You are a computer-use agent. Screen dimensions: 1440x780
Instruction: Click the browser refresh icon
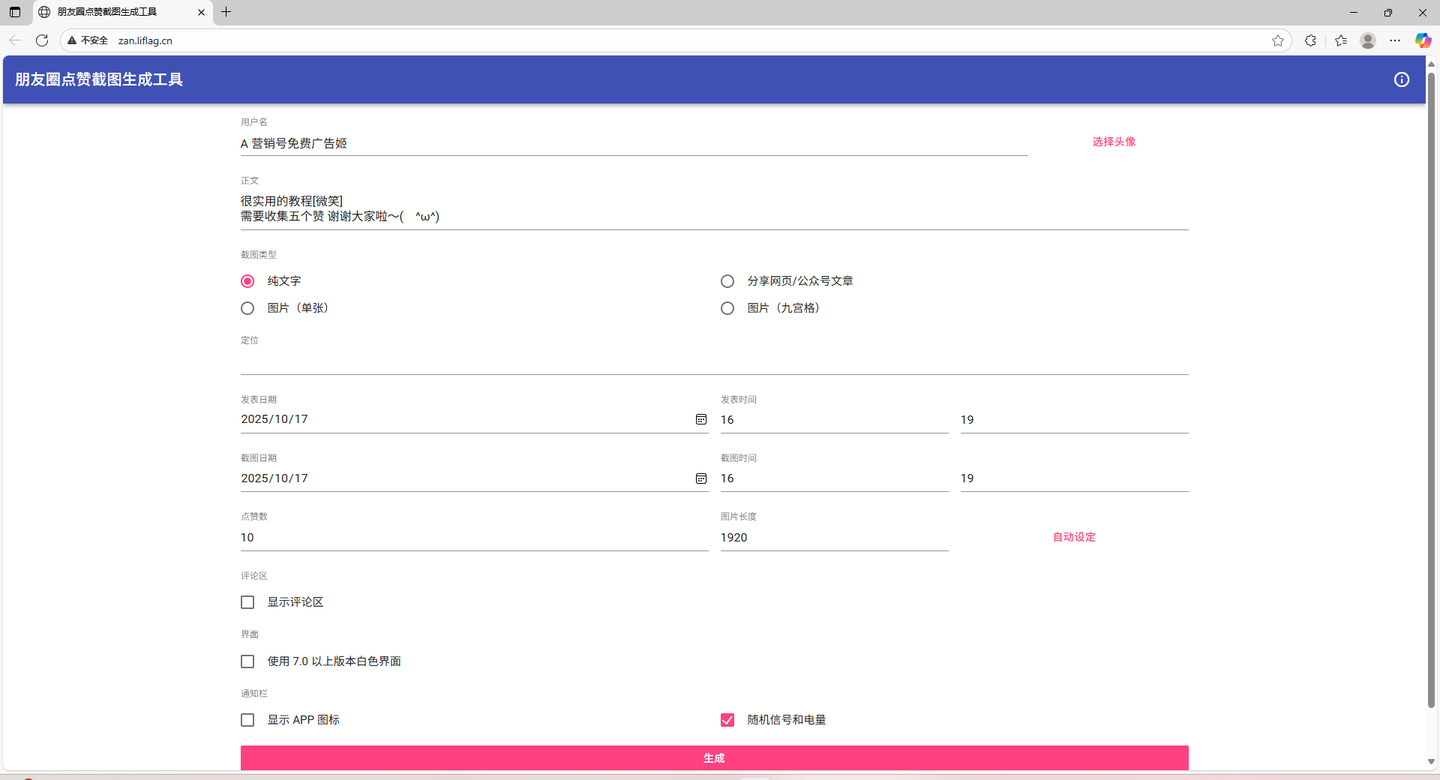42,40
